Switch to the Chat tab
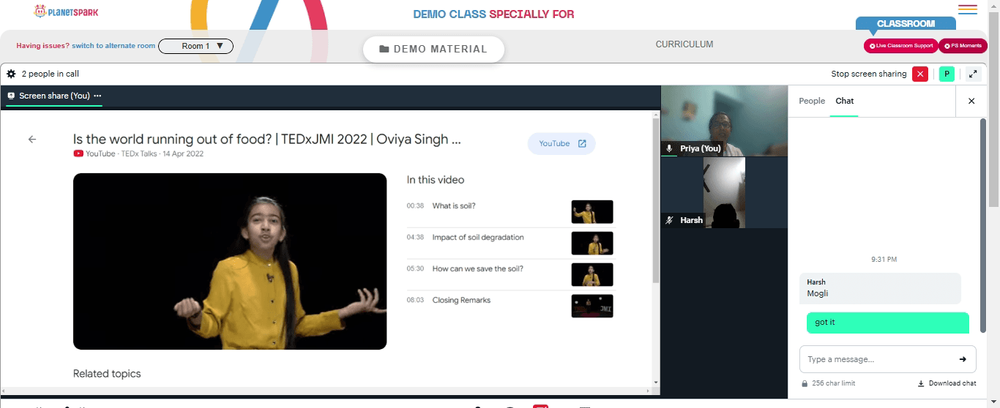 844,101
